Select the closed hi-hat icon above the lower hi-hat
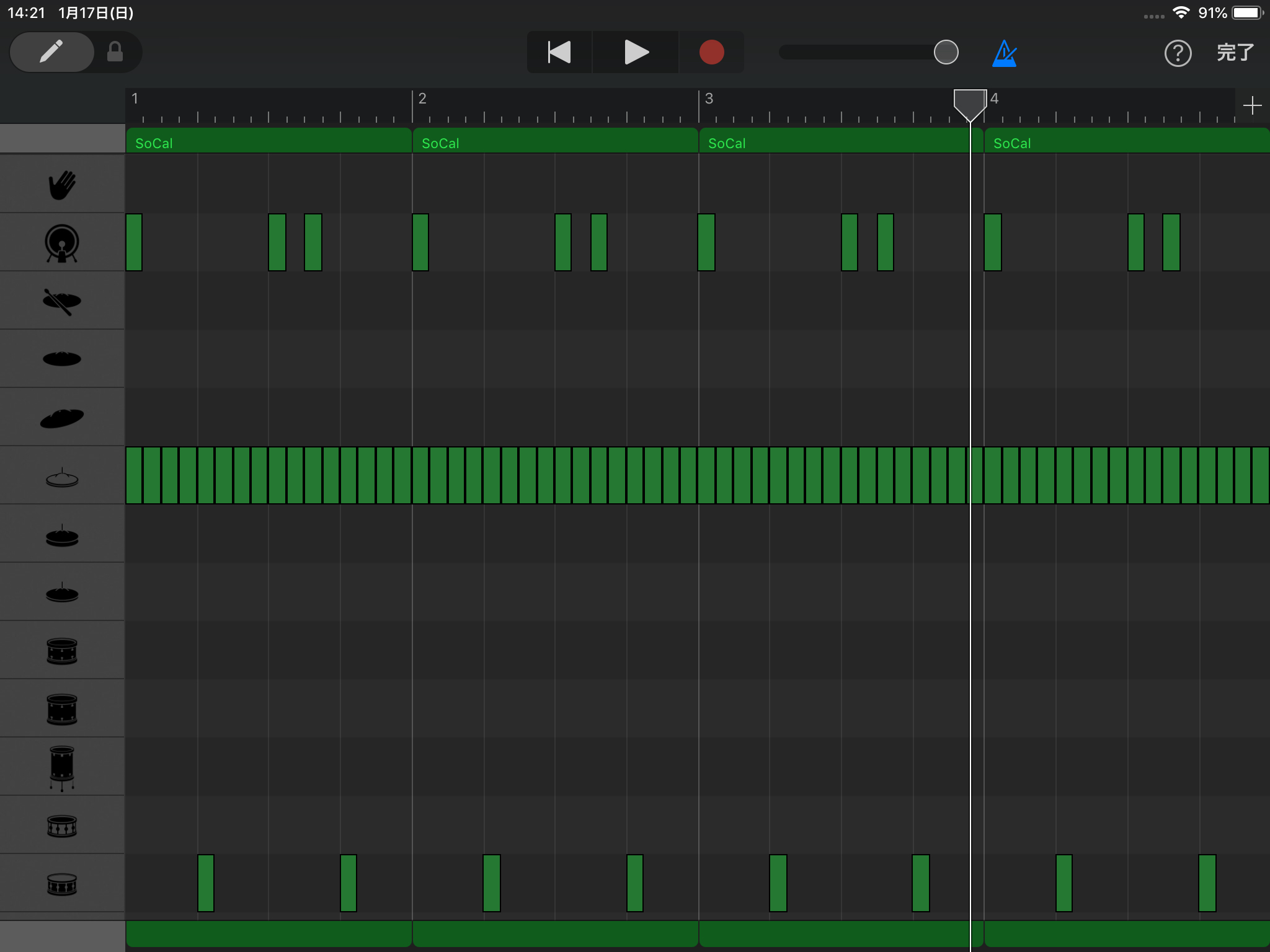 (62, 536)
